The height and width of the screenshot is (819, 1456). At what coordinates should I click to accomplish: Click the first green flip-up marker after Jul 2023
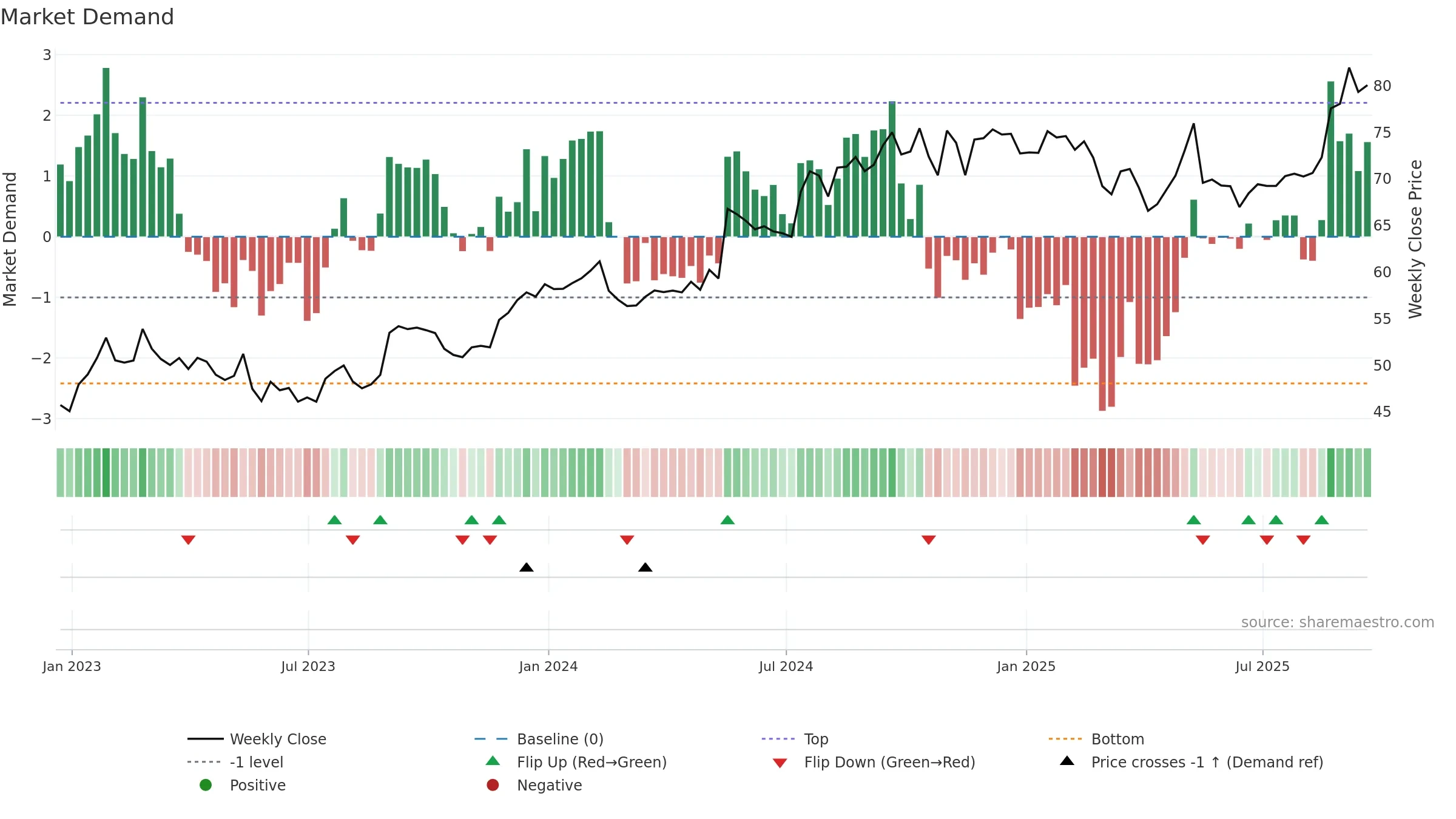334,520
